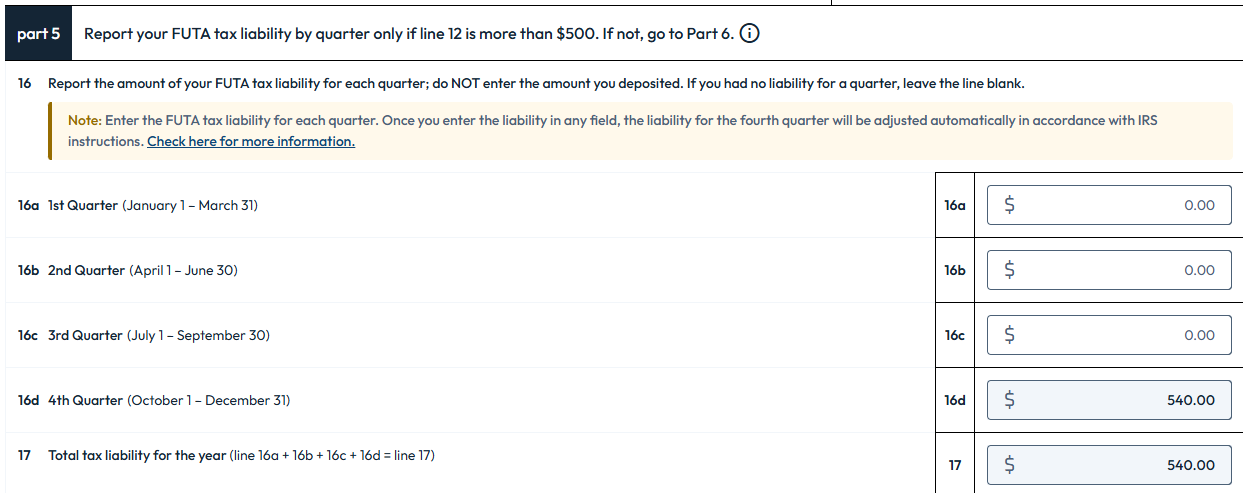Screen dimensions: 1243x493
Task: Click the dark 'part 5' section badge
Action: click(x=38, y=33)
